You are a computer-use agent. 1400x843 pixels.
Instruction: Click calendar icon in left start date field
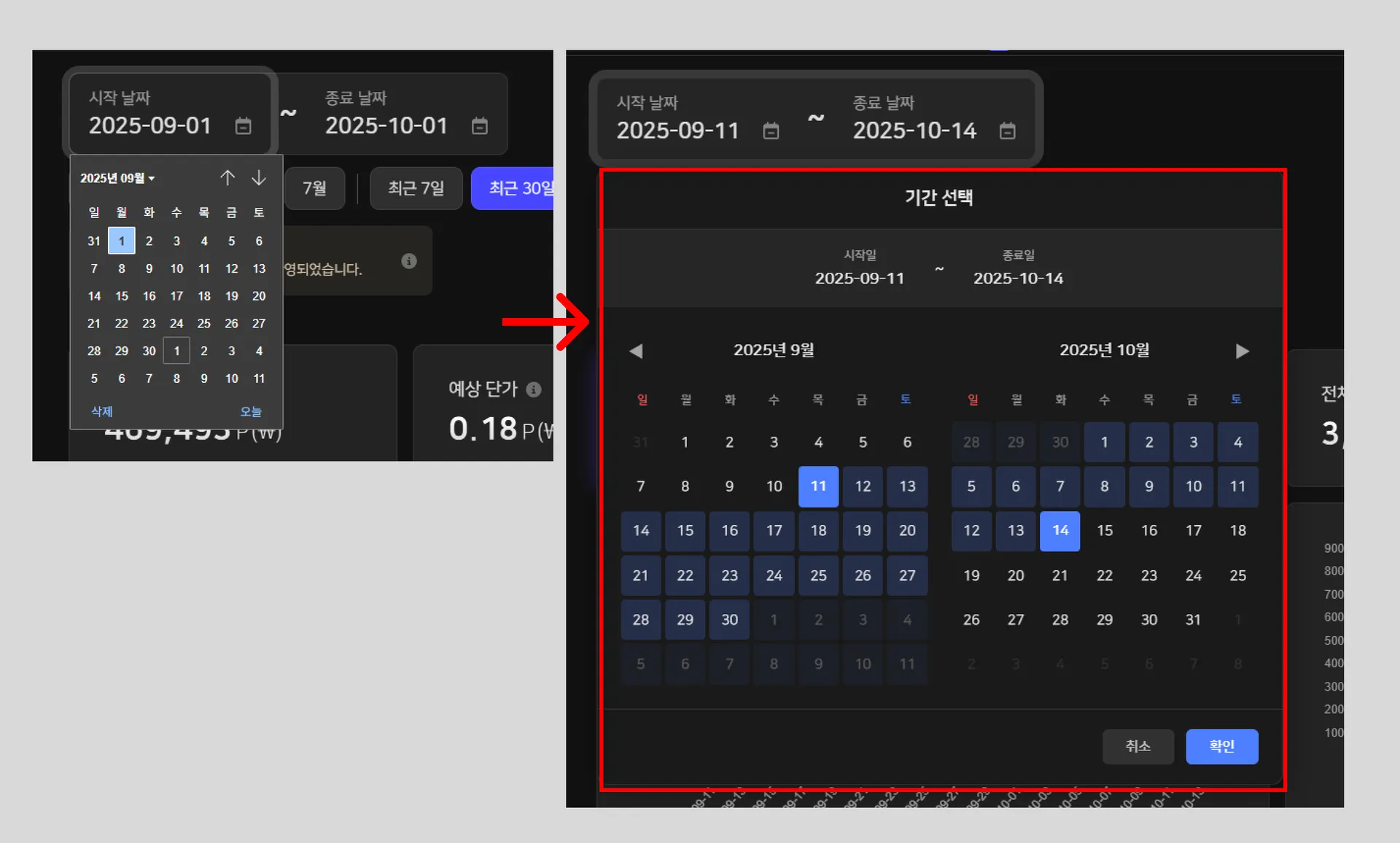point(243,126)
